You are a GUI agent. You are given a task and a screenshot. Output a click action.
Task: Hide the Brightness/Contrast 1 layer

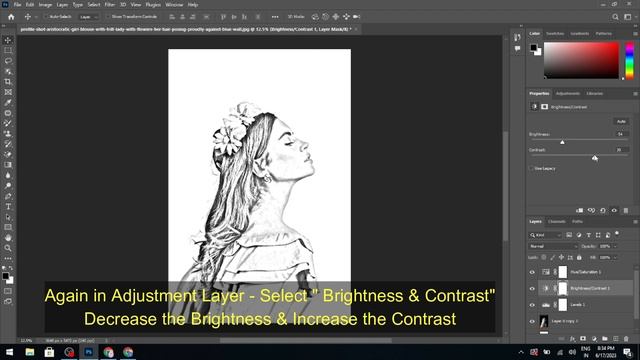coord(532,289)
